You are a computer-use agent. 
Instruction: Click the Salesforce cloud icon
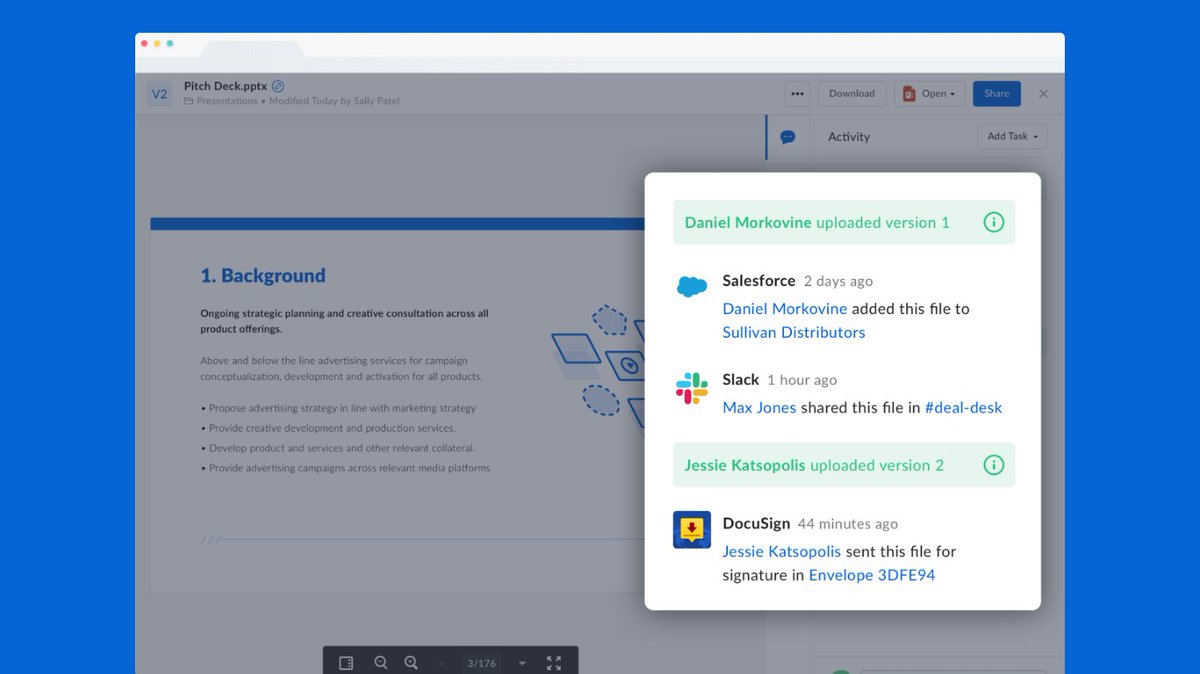point(692,287)
